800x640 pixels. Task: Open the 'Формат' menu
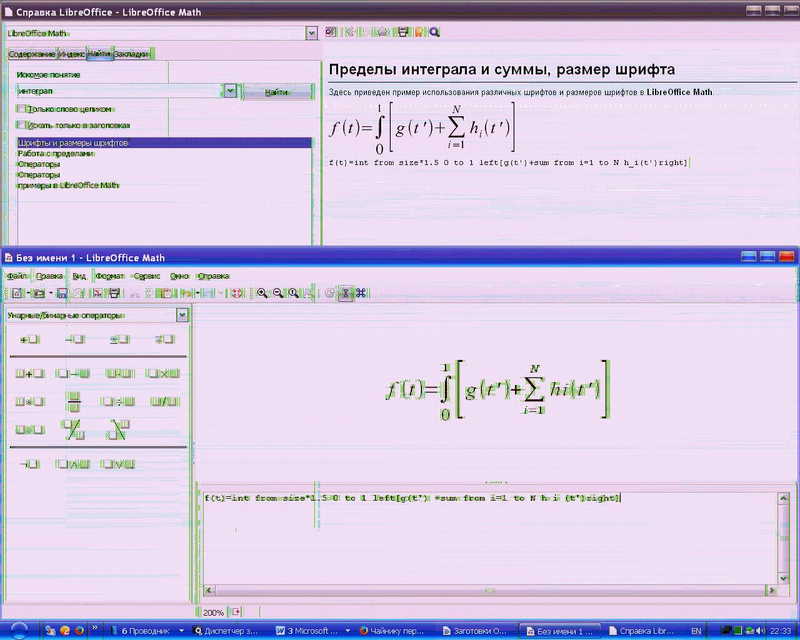[110, 275]
